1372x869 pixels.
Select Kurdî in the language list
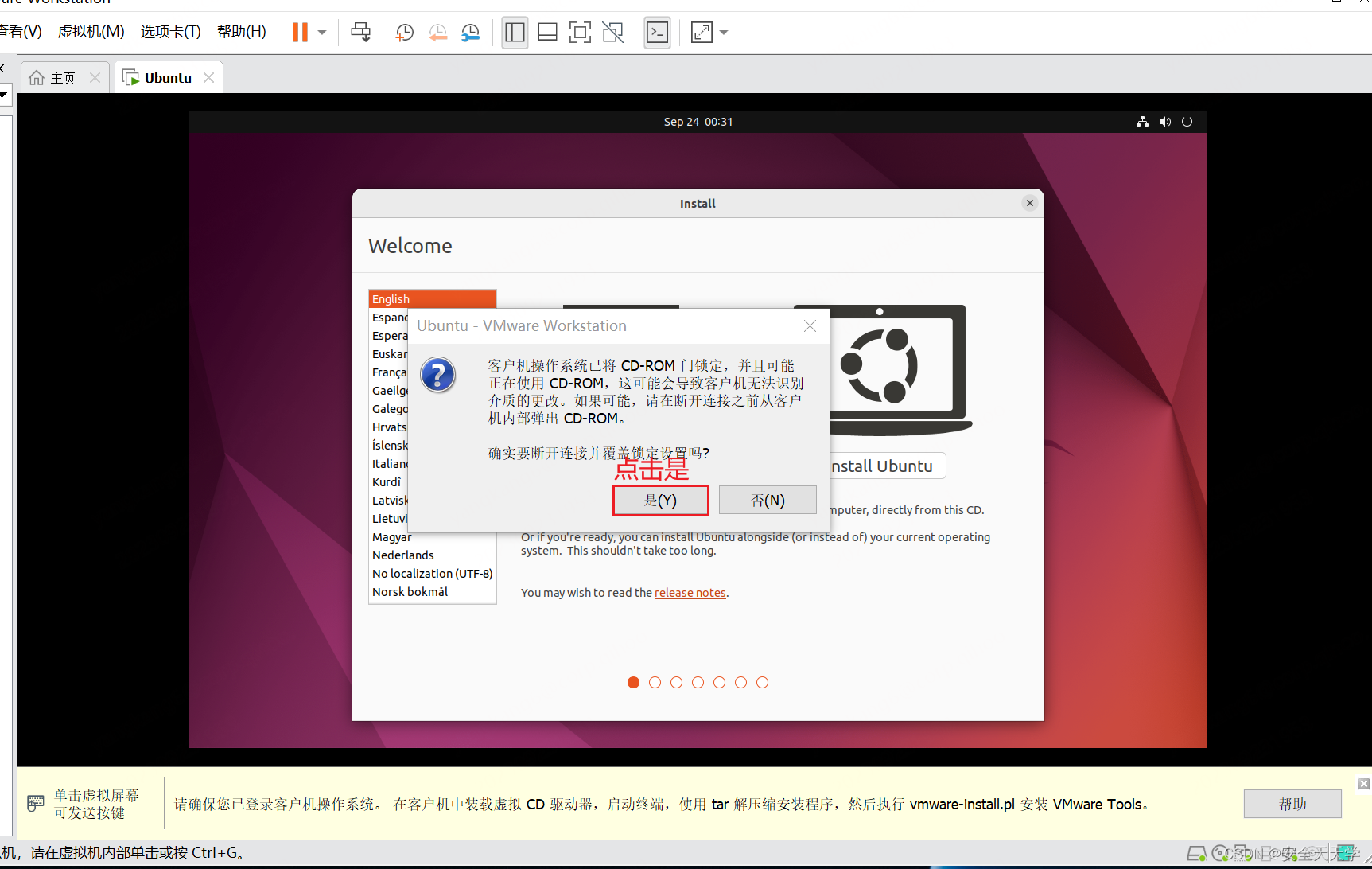[x=388, y=482]
